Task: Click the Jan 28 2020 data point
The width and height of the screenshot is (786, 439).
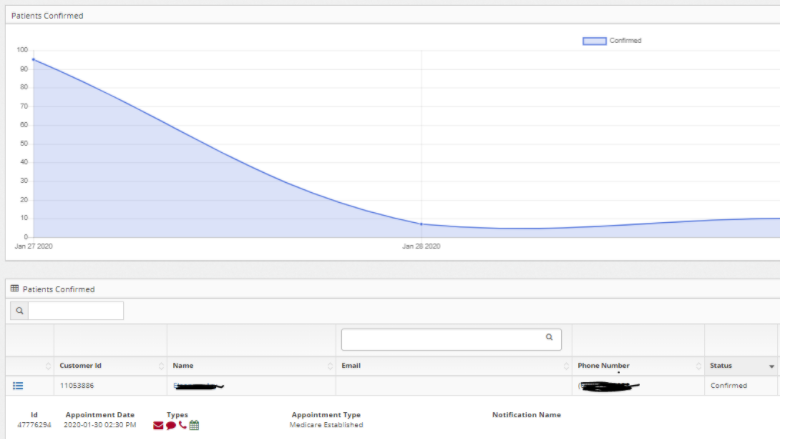Action: tap(421, 224)
